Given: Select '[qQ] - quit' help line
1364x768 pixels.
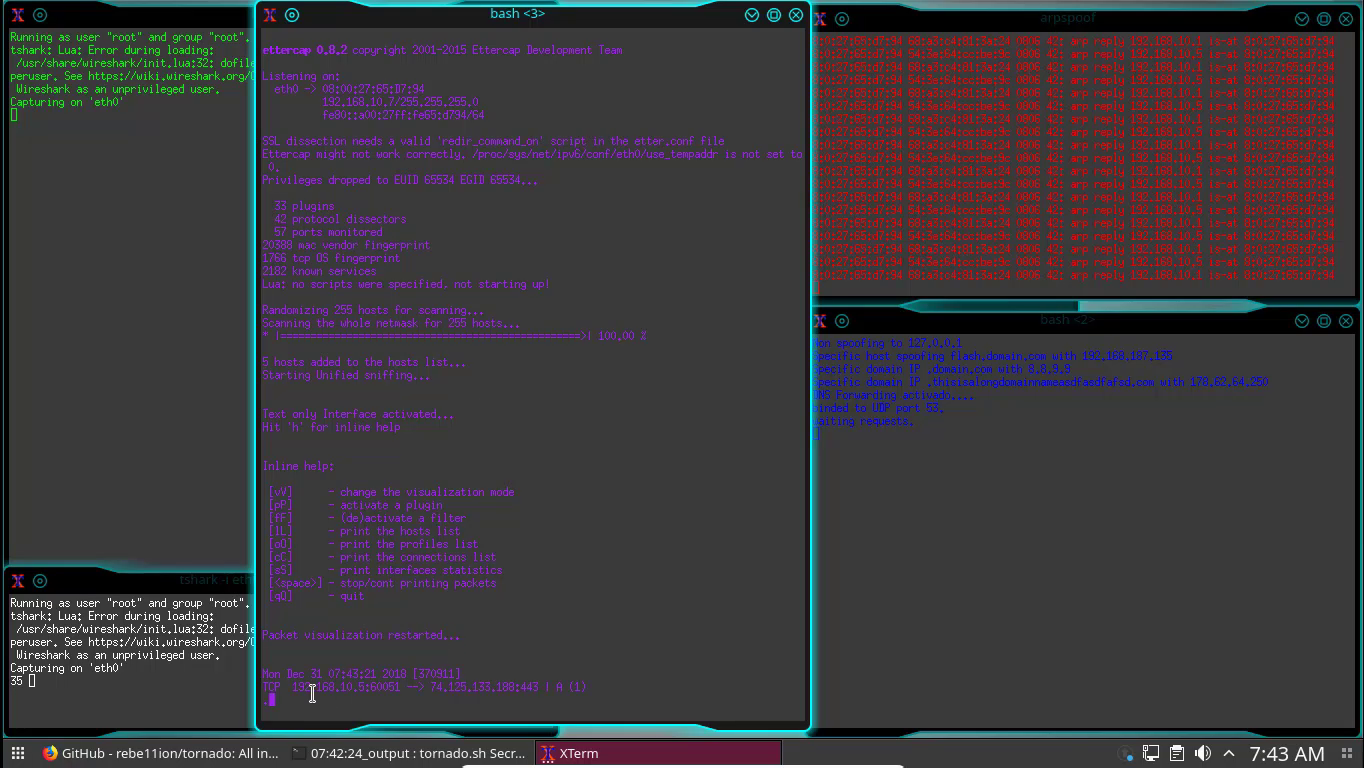Looking at the screenshot, I should pos(316,596).
